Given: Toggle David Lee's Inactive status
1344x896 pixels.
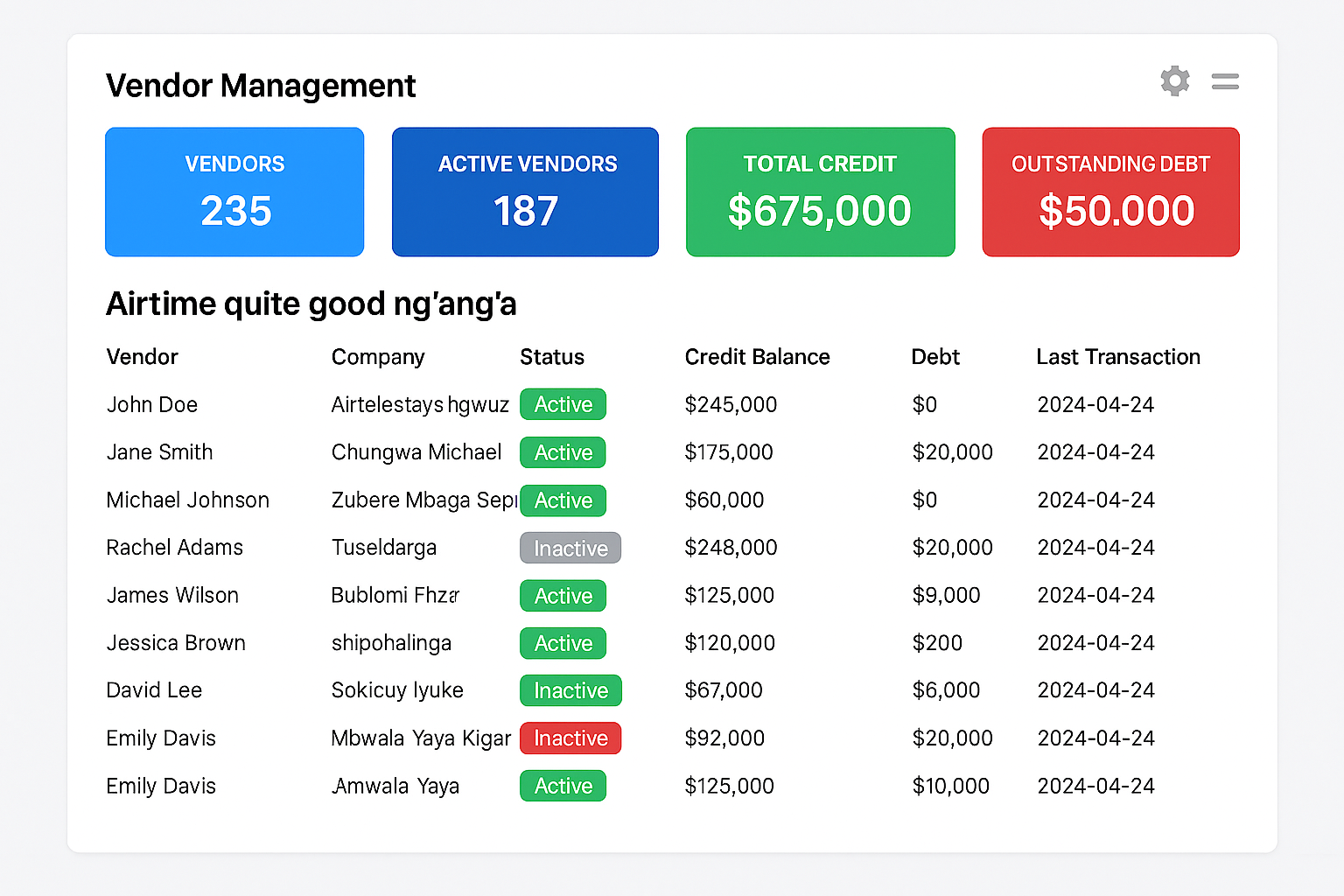Looking at the screenshot, I should [x=570, y=690].
